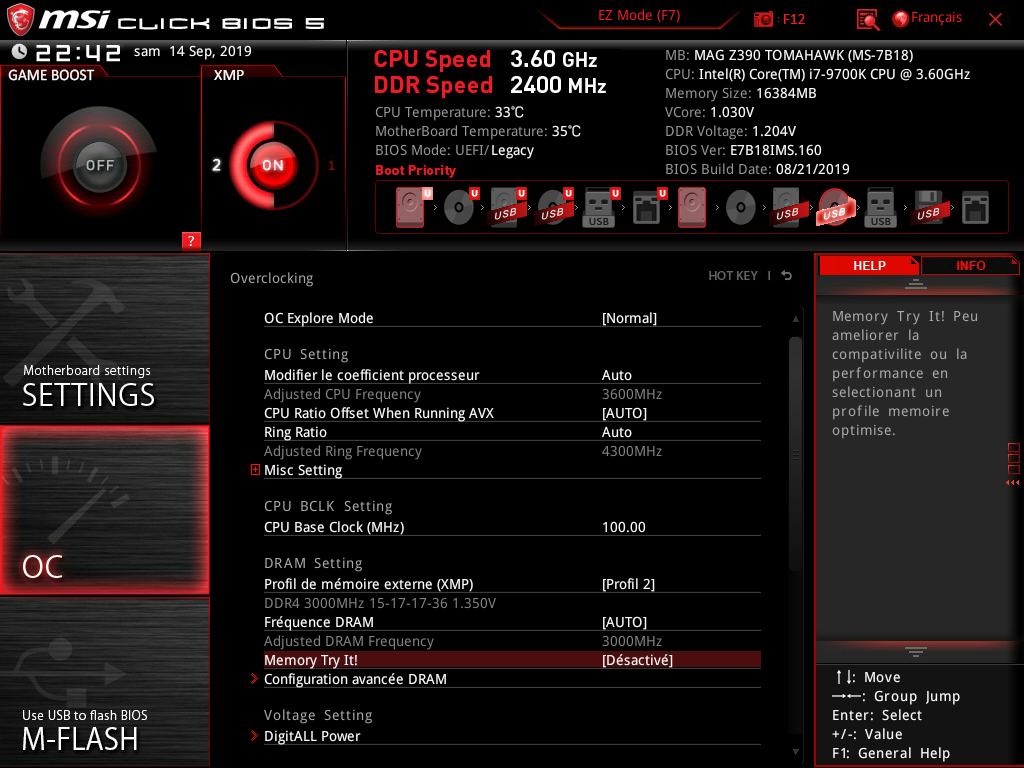Click the language globe icon beside Français

tap(901, 19)
